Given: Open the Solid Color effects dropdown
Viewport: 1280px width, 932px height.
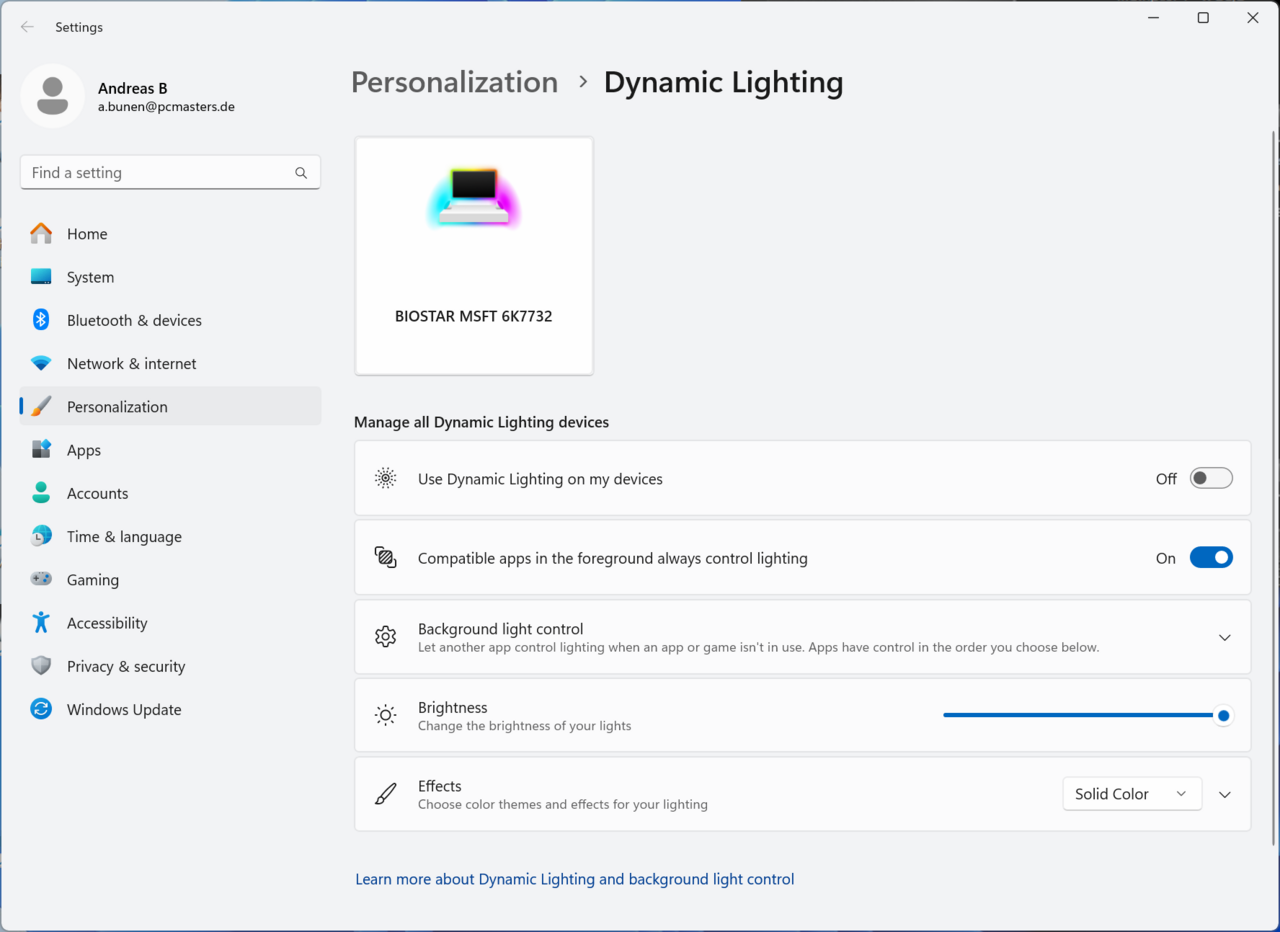Looking at the screenshot, I should pyautogui.click(x=1132, y=794).
